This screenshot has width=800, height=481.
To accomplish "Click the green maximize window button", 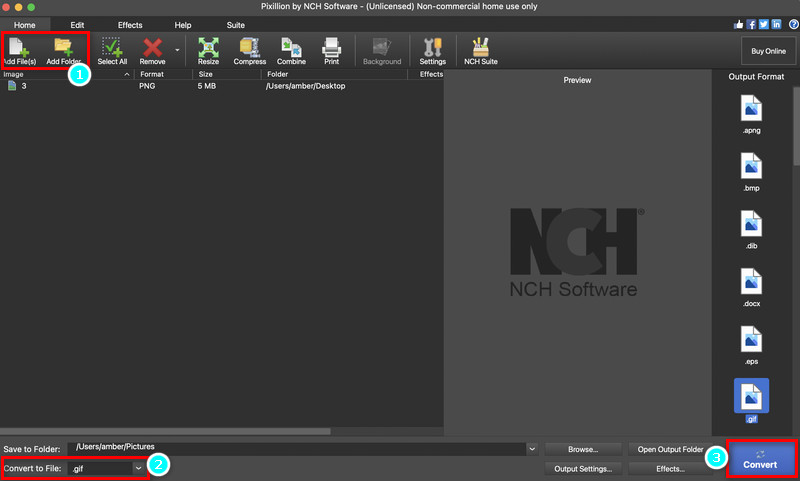I will pos(31,7).
